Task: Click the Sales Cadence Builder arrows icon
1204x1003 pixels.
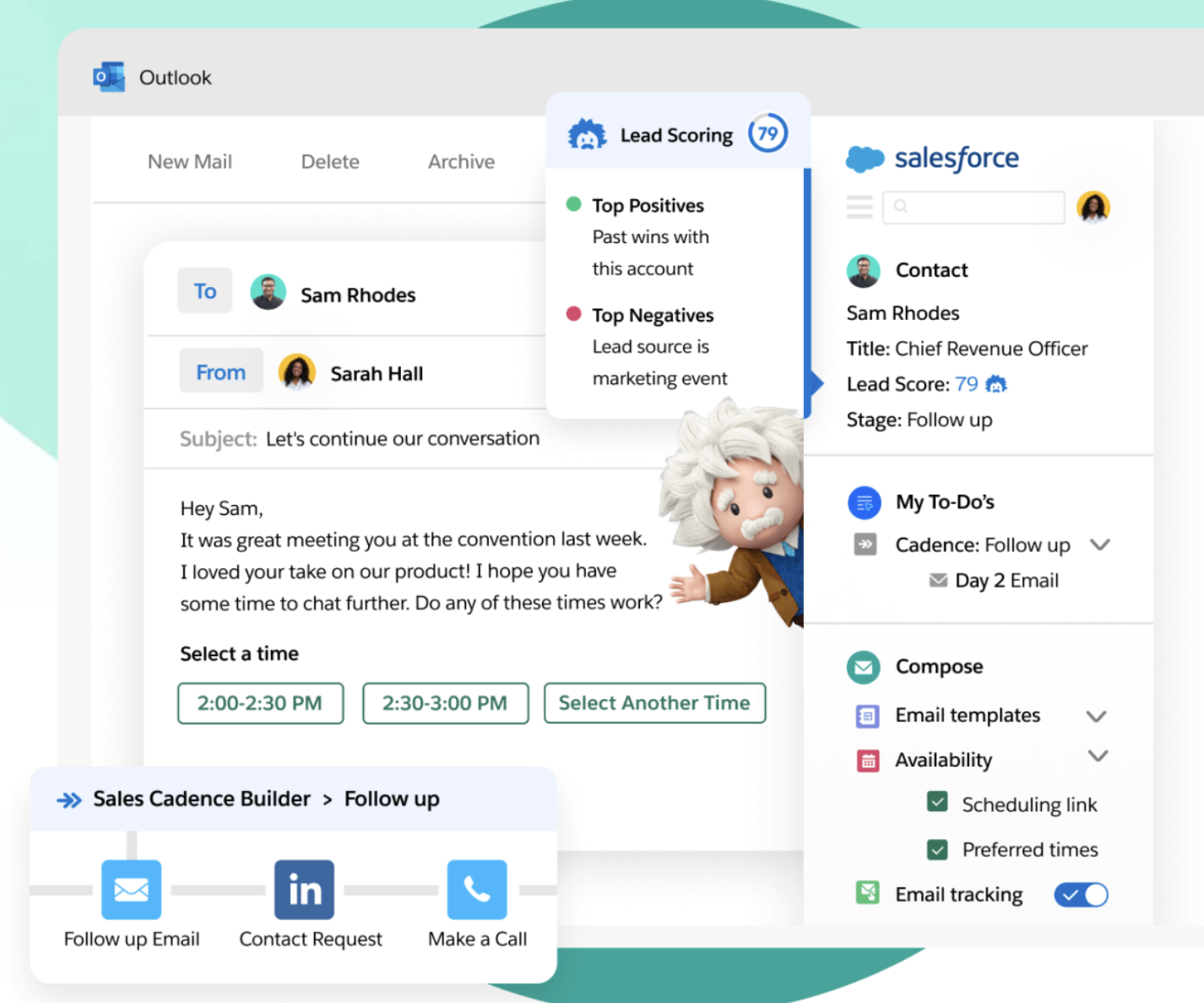Action: tap(69, 800)
